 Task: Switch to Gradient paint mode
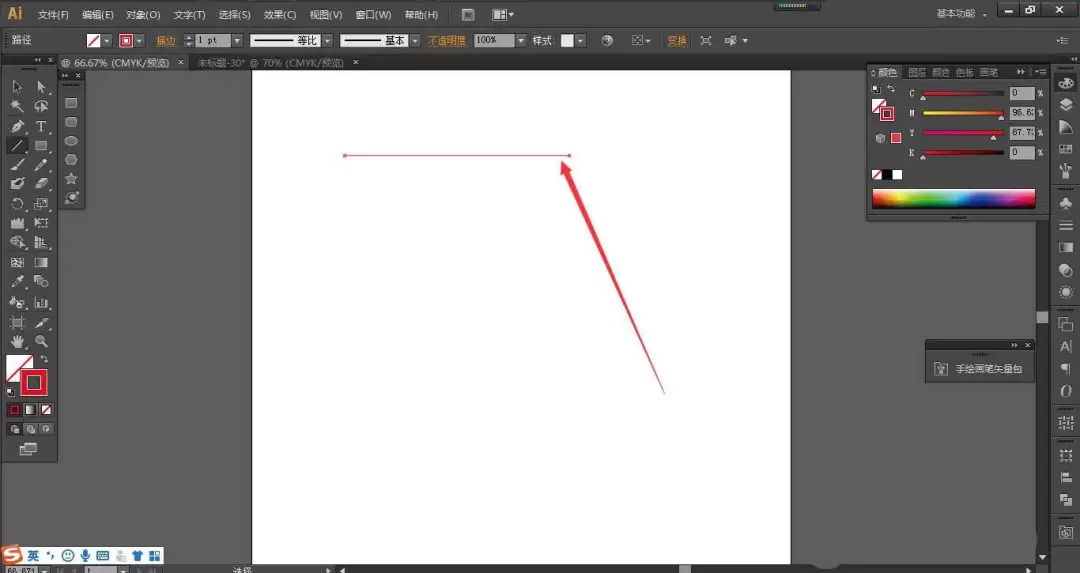coord(30,410)
